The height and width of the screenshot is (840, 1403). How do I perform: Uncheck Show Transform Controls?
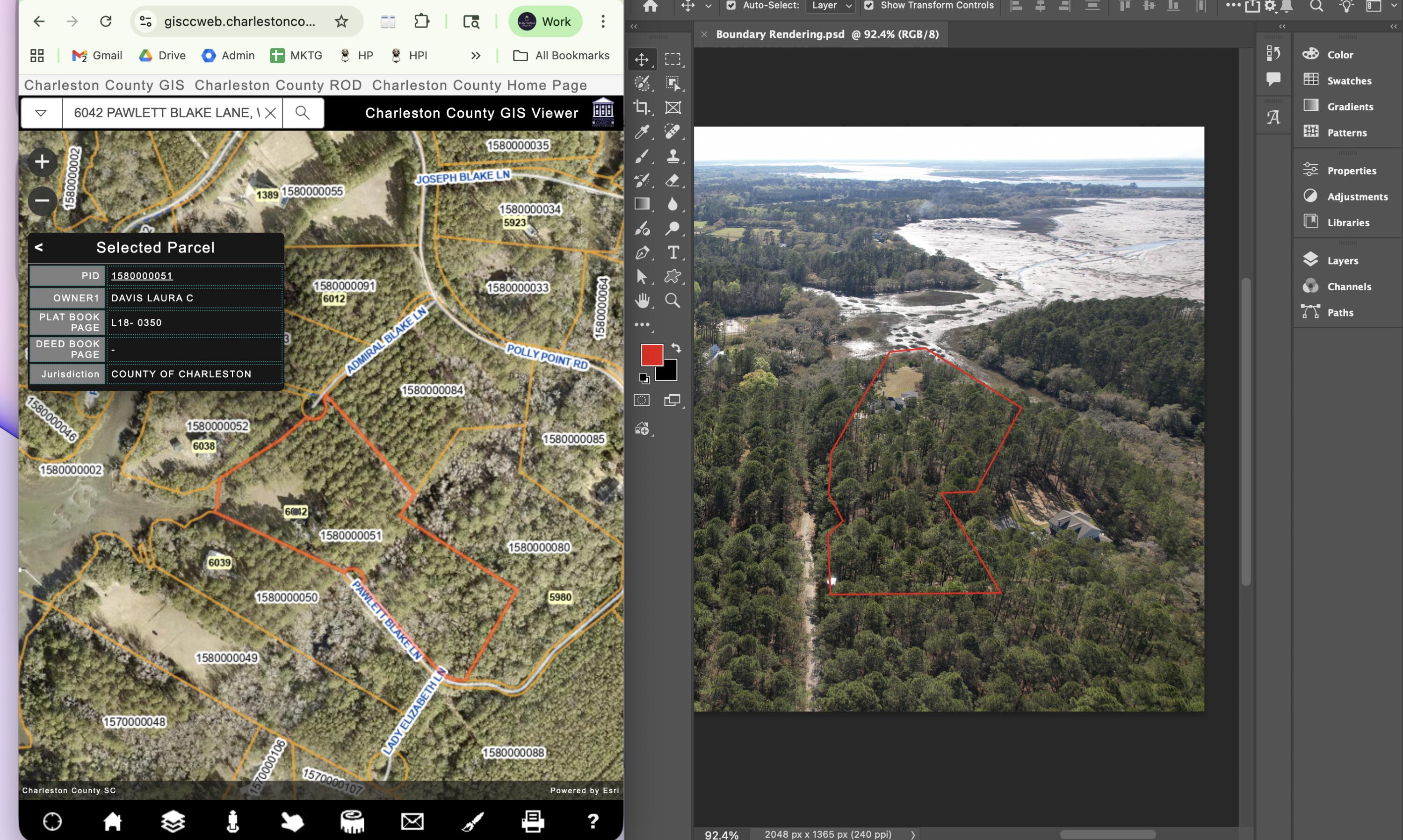pyautogui.click(x=868, y=6)
